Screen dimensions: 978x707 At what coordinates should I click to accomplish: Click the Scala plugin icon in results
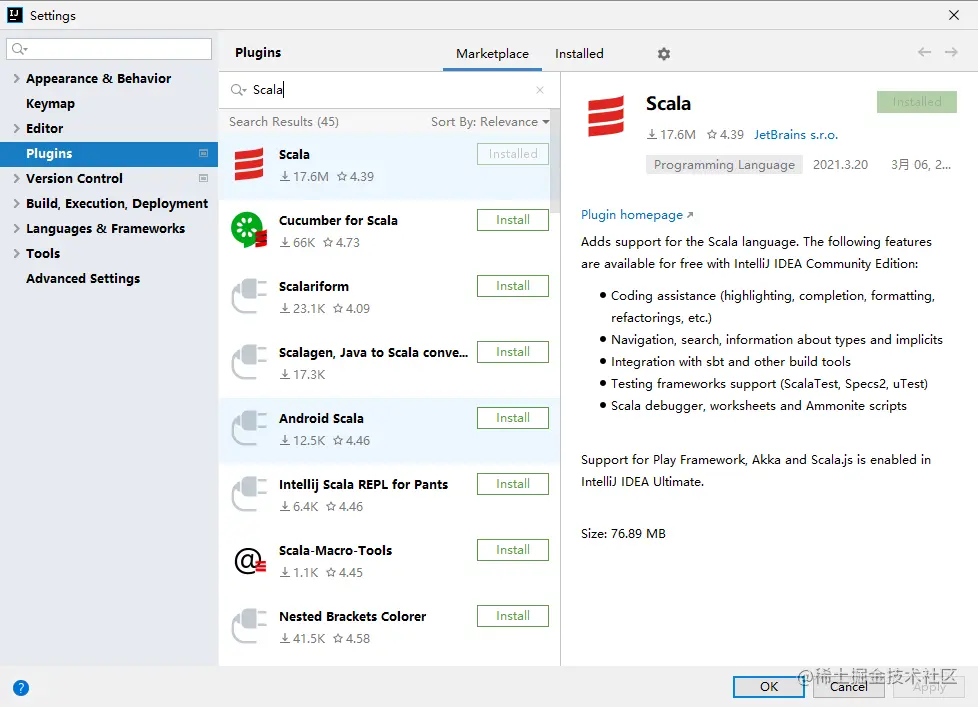pyautogui.click(x=249, y=165)
